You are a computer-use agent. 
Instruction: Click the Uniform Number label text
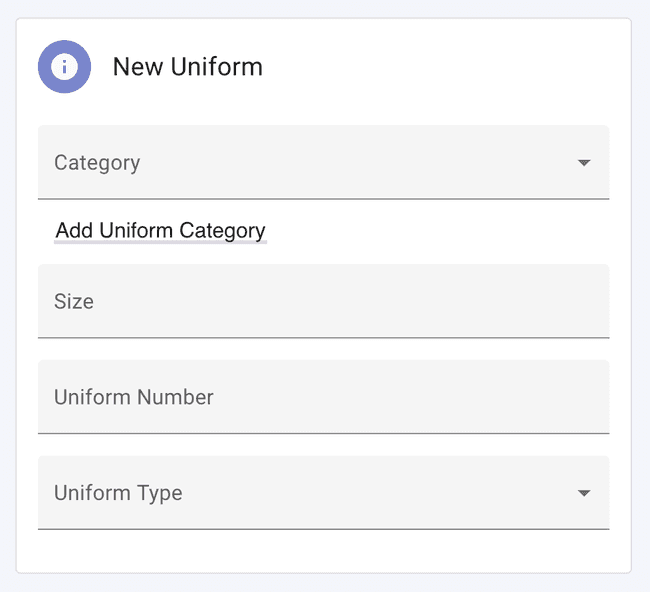[x=134, y=397]
